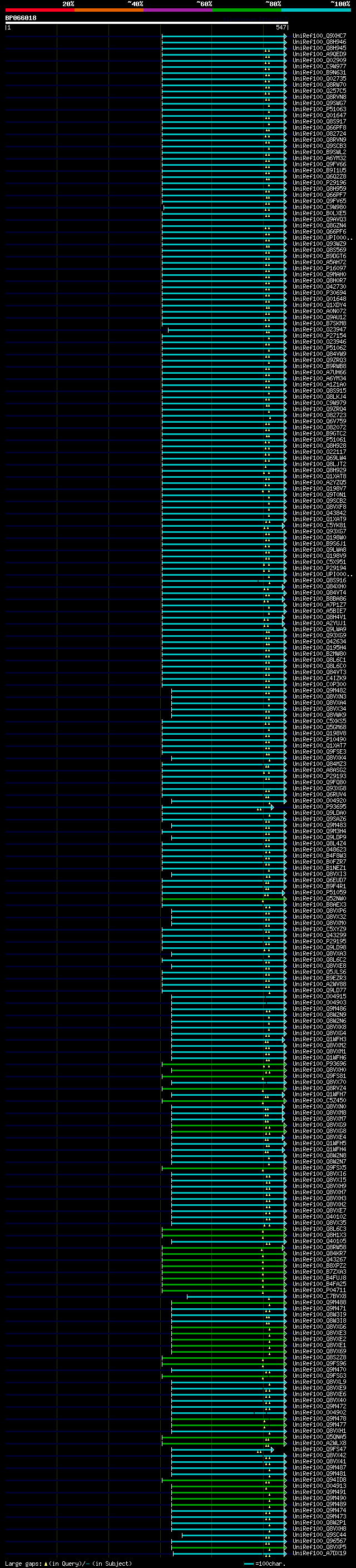This screenshot has height=1568, width=356.
Task: Select the UniRef100_Q5GM68 label
Action: 319,728
